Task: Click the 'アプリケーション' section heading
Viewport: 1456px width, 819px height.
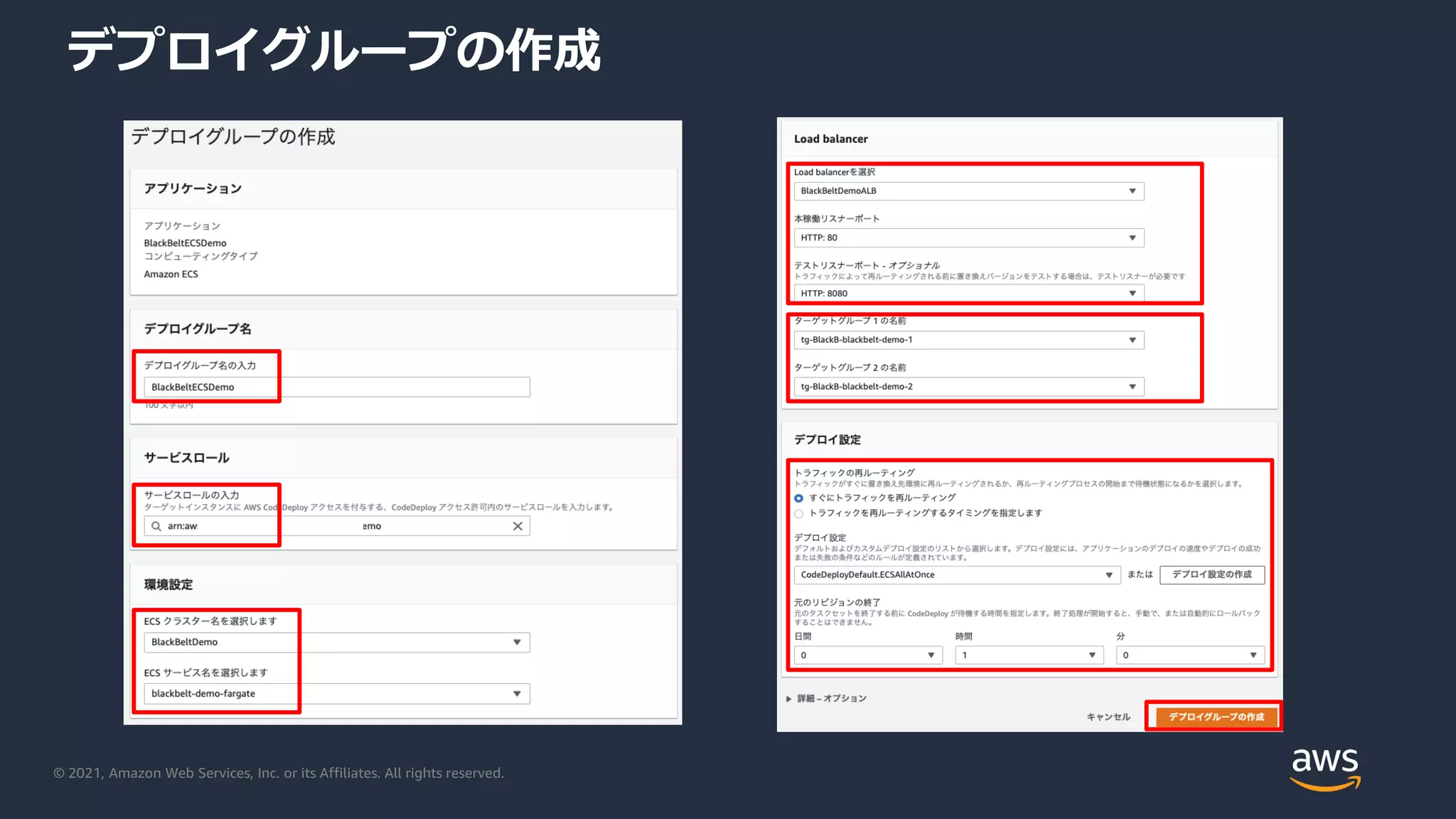Action: [x=193, y=188]
